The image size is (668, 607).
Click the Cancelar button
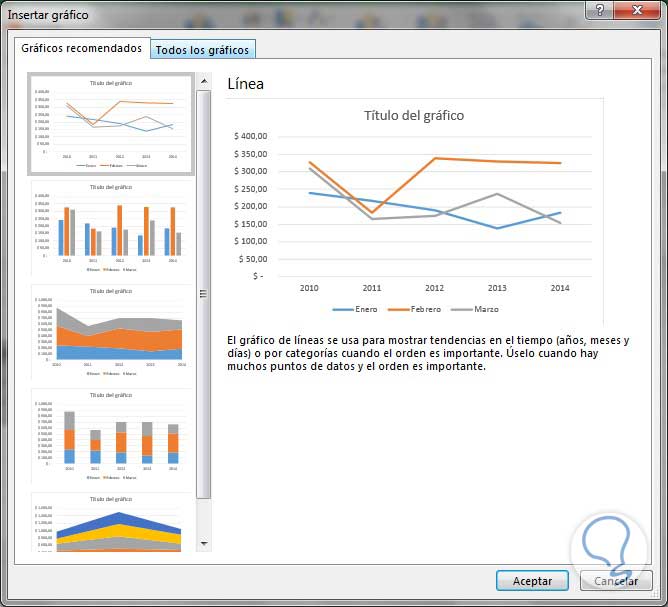tap(616, 581)
